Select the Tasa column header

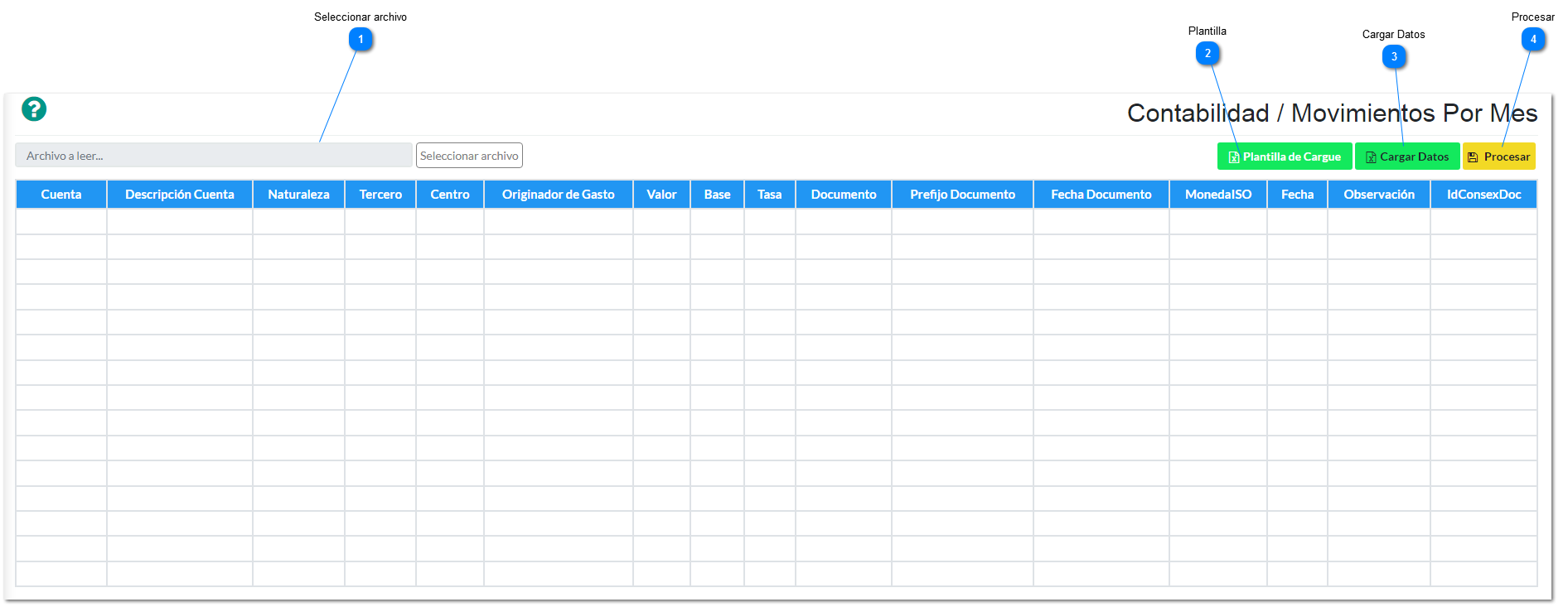coord(770,195)
